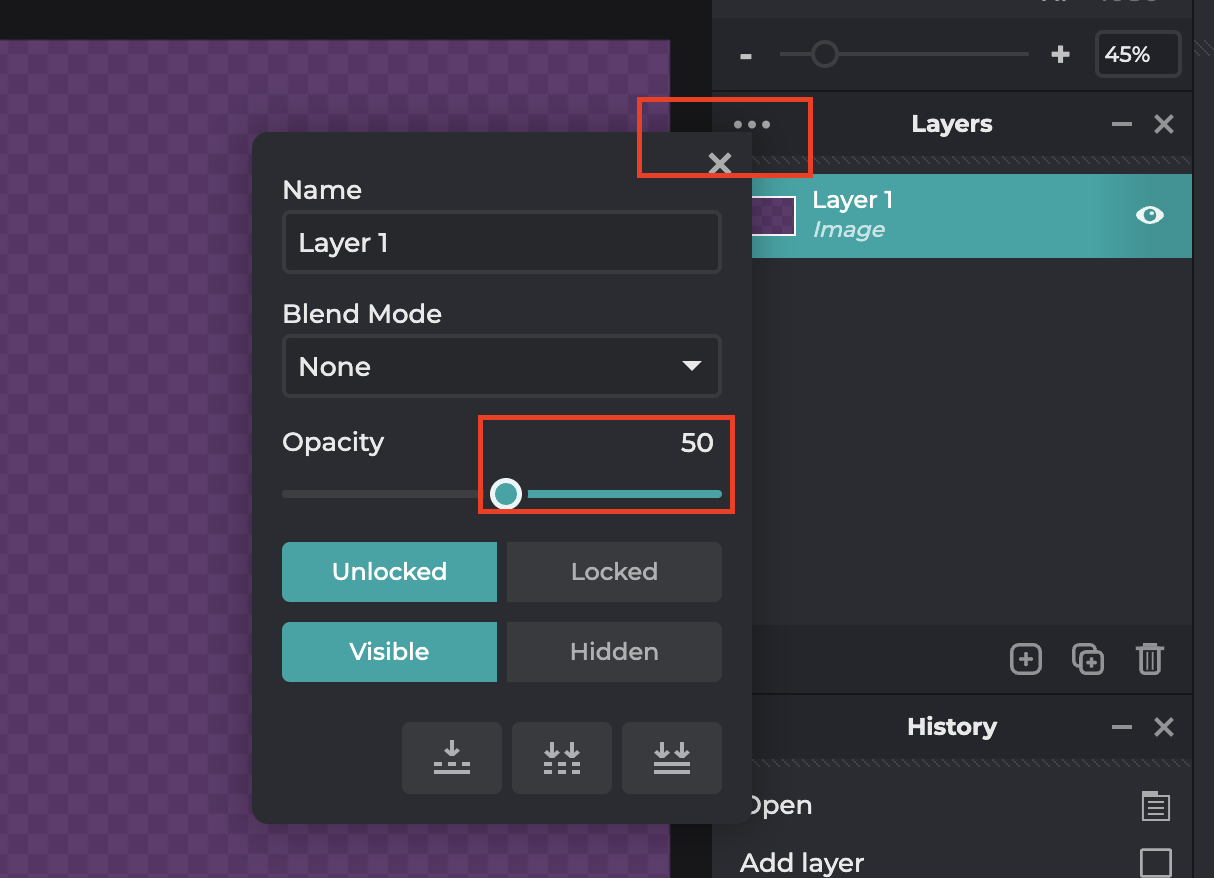Minimize the Layers panel
This screenshot has height=878, width=1214.
[x=1122, y=125]
